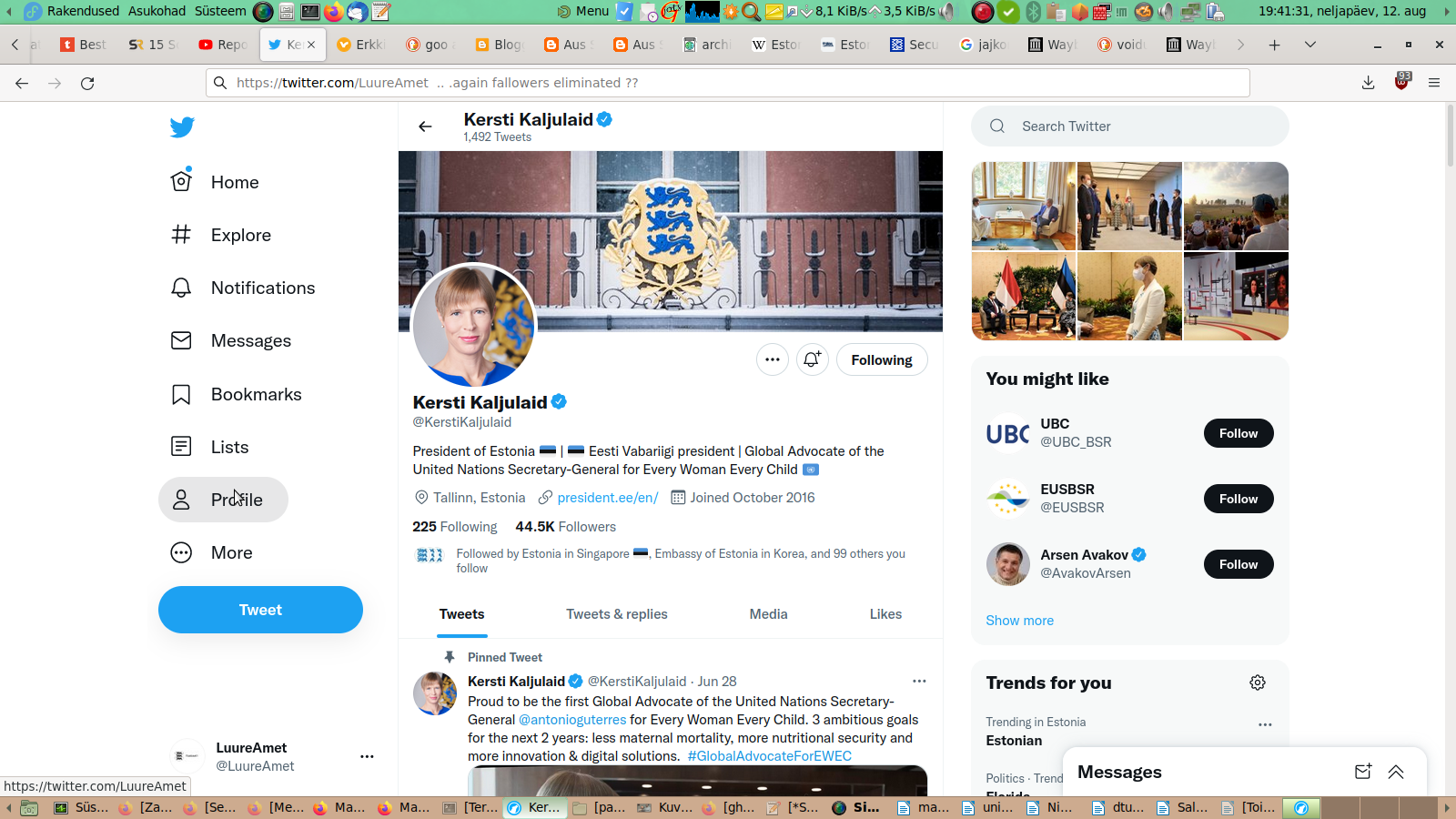Viewport: 1456px width, 819px height.
Task: Open Messages in the sidebar
Action: pyautogui.click(x=231, y=340)
